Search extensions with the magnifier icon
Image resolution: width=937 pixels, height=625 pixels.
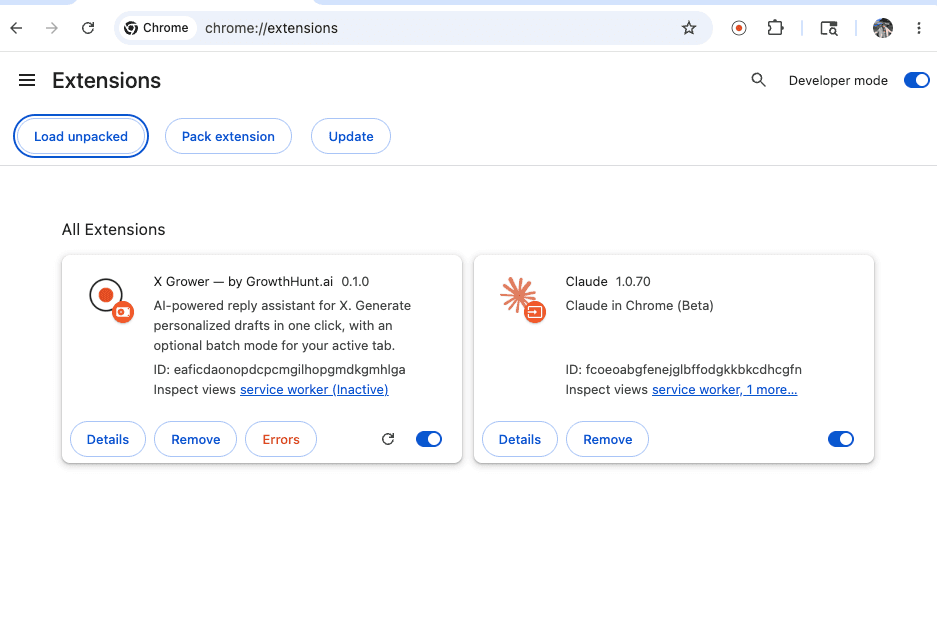pos(758,80)
